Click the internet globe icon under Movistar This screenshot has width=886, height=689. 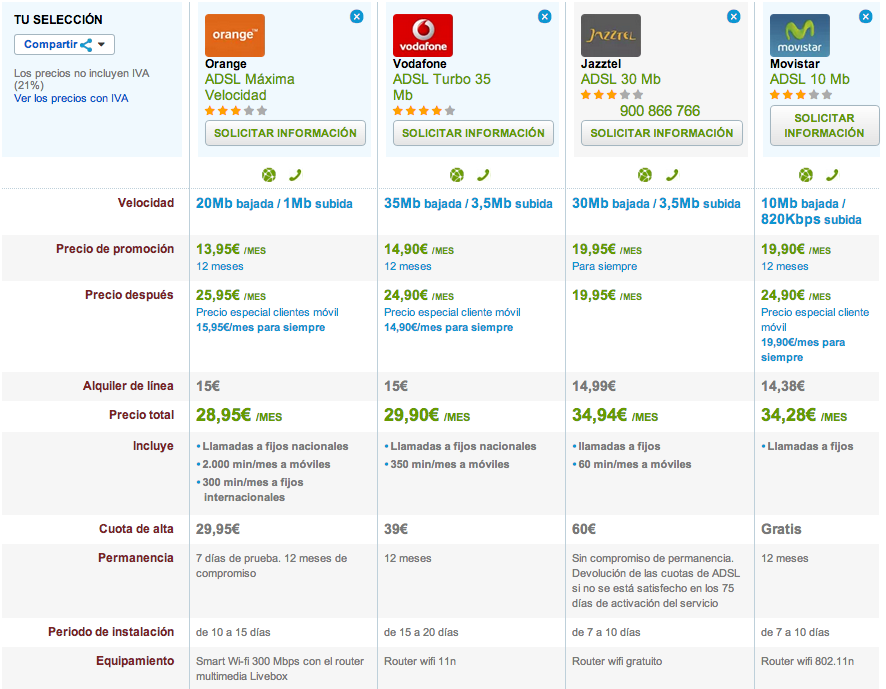tap(806, 175)
